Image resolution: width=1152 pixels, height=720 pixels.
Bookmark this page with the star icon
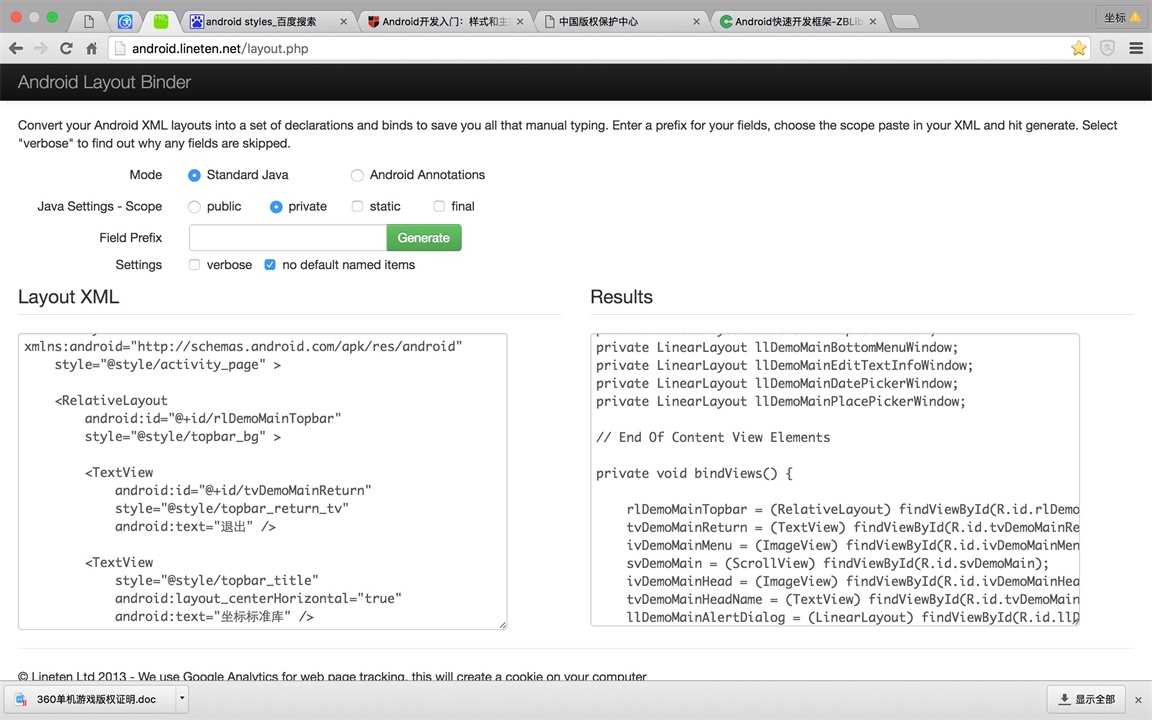point(1078,48)
